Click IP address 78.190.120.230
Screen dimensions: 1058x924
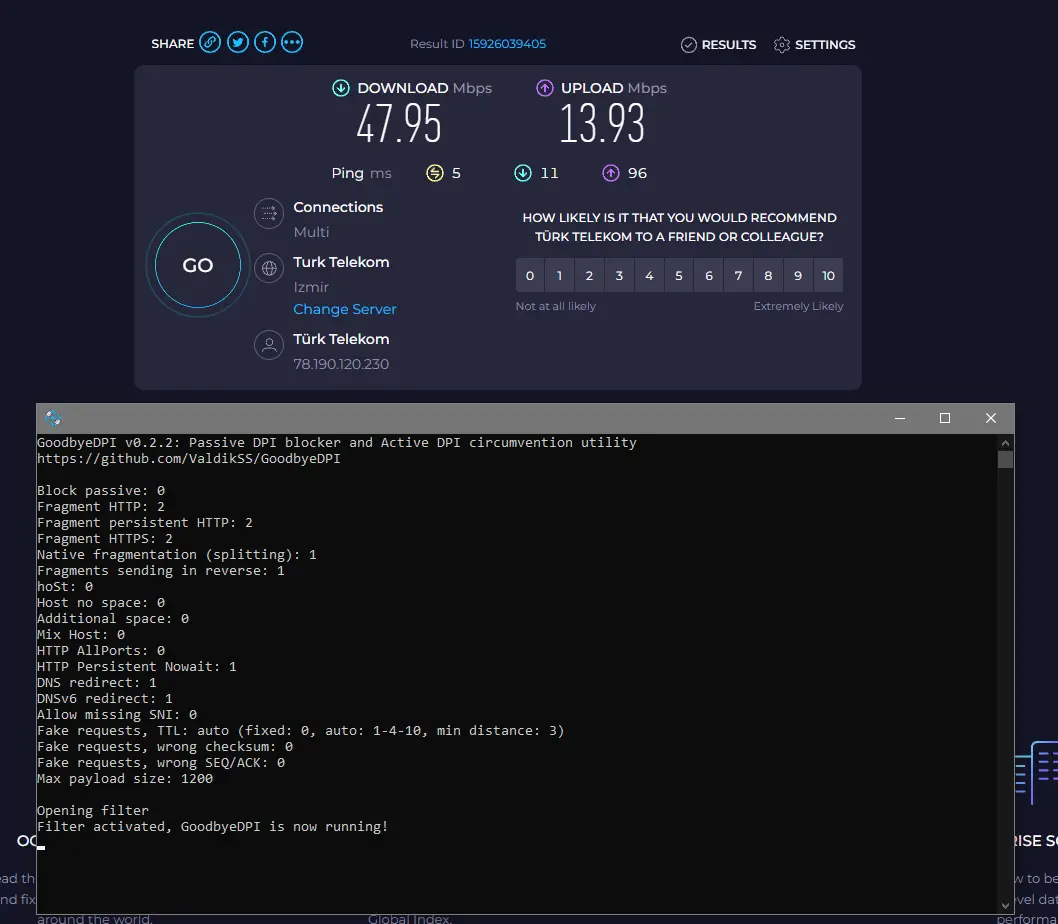point(341,364)
